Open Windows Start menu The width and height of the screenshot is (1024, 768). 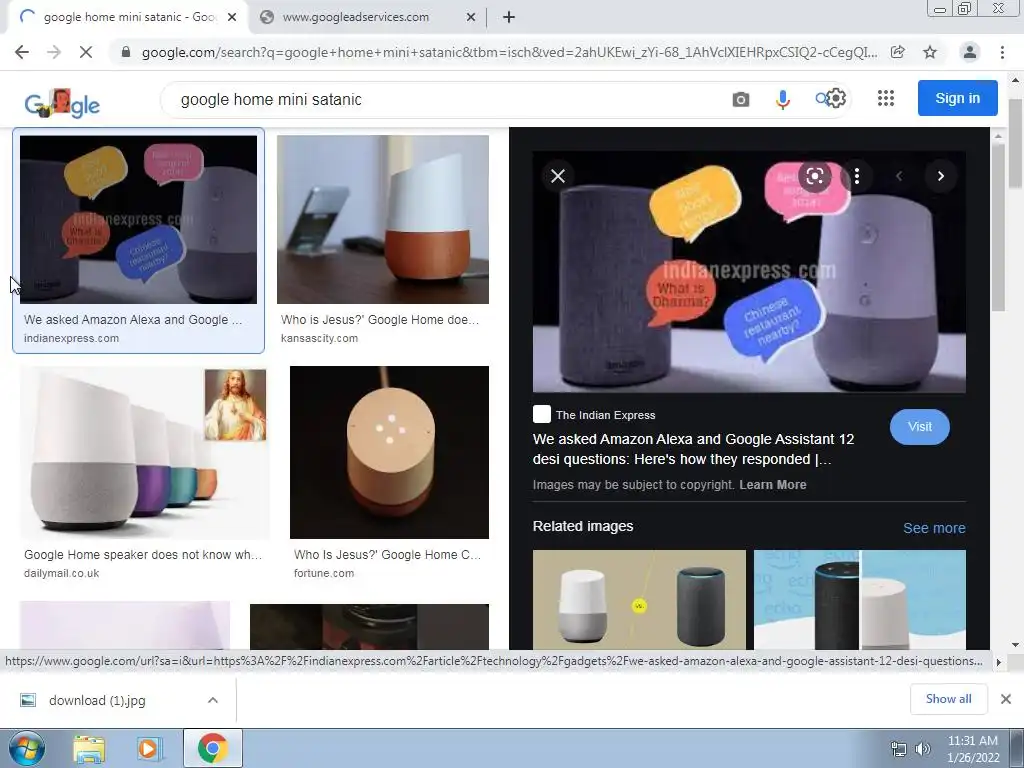[x=26, y=748]
